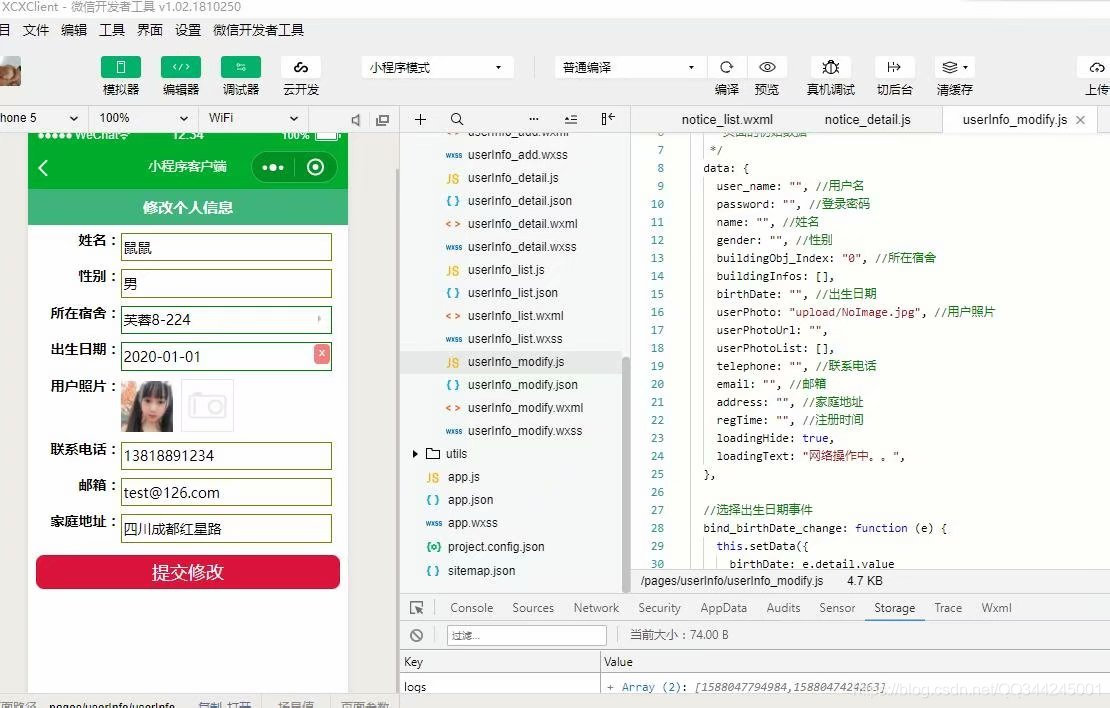Click the add photo camera placeholder

[x=207, y=406]
